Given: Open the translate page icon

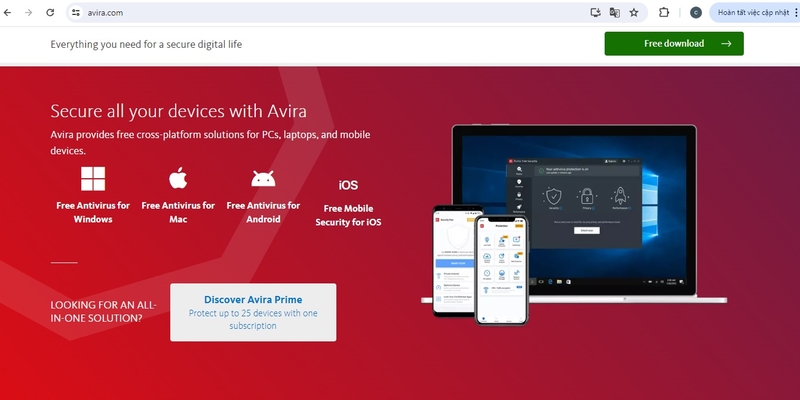Looking at the screenshot, I should (x=614, y=13).
